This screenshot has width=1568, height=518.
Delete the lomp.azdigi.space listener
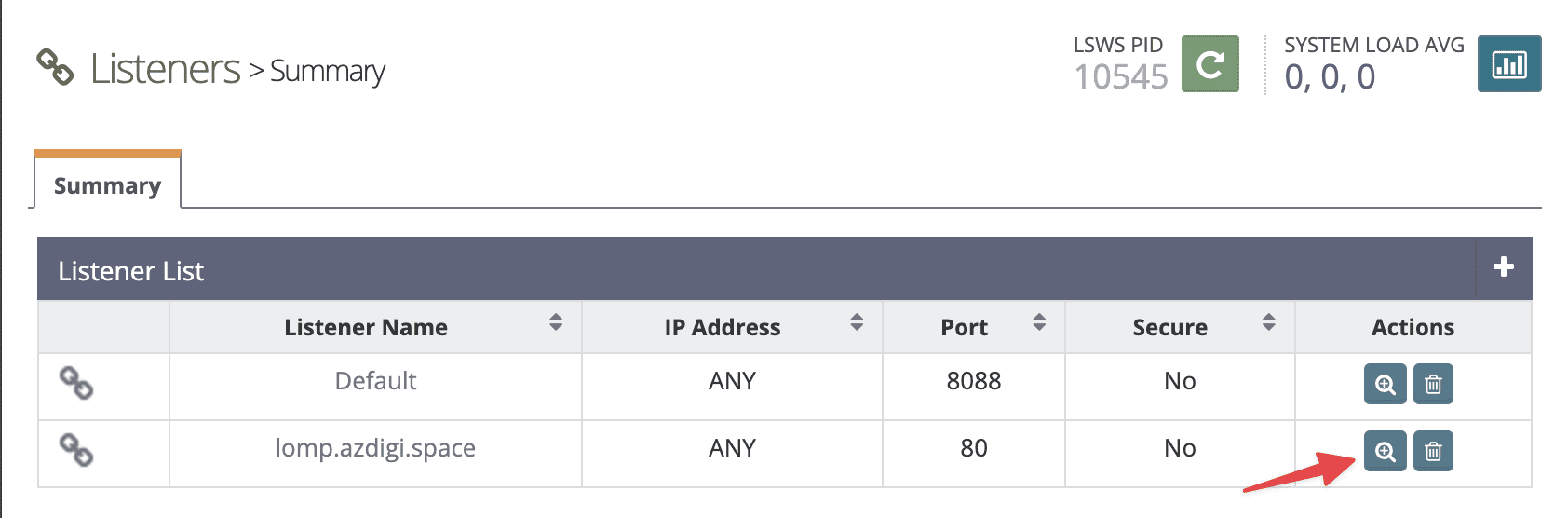pos(1433,451)
